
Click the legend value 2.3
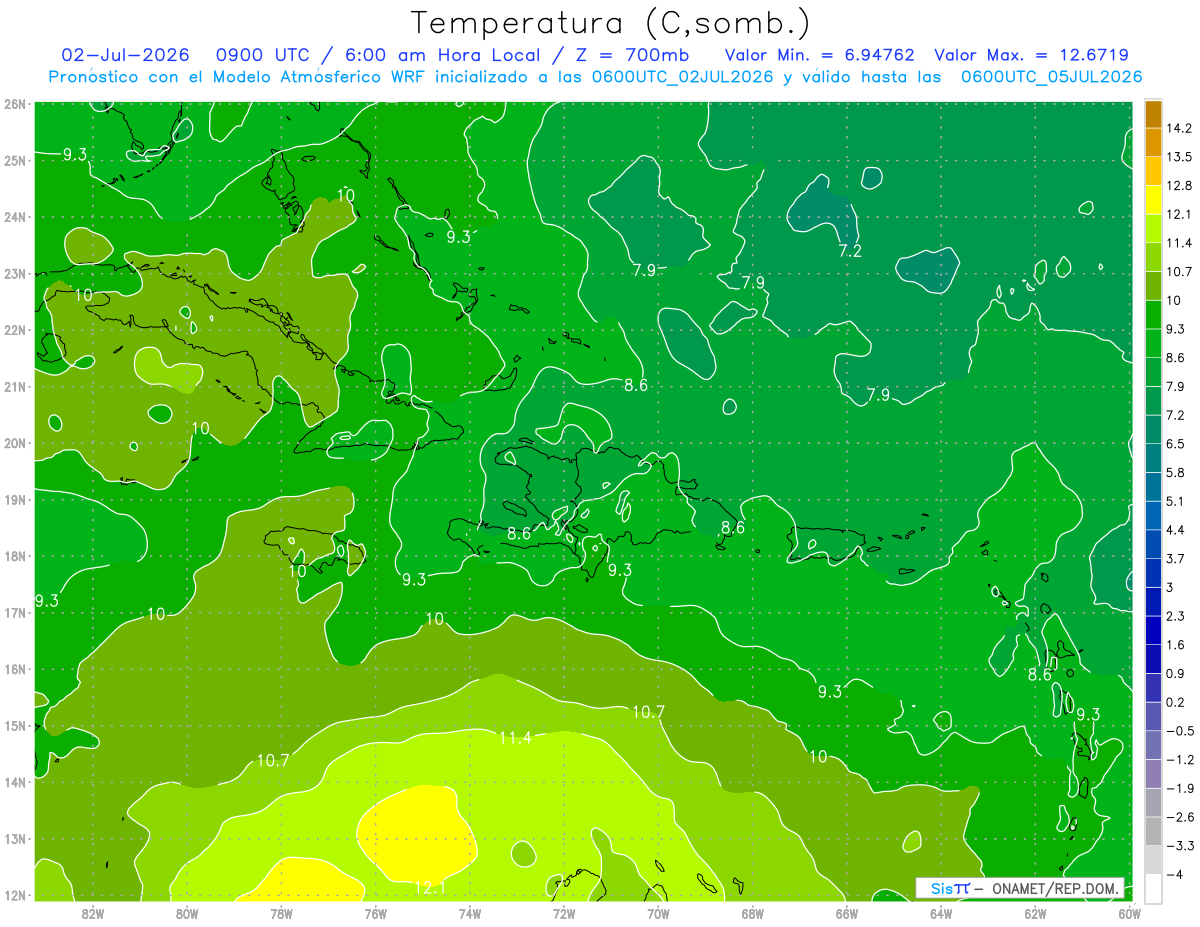point(1177,616)
